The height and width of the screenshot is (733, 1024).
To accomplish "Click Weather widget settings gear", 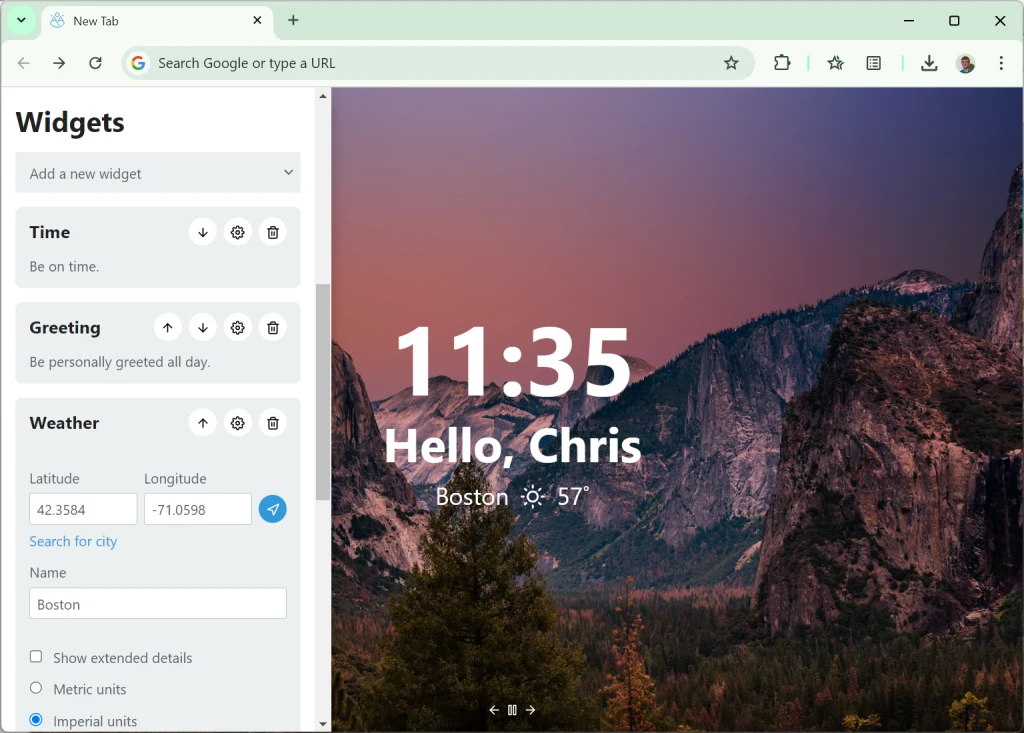I will [237, 423].
